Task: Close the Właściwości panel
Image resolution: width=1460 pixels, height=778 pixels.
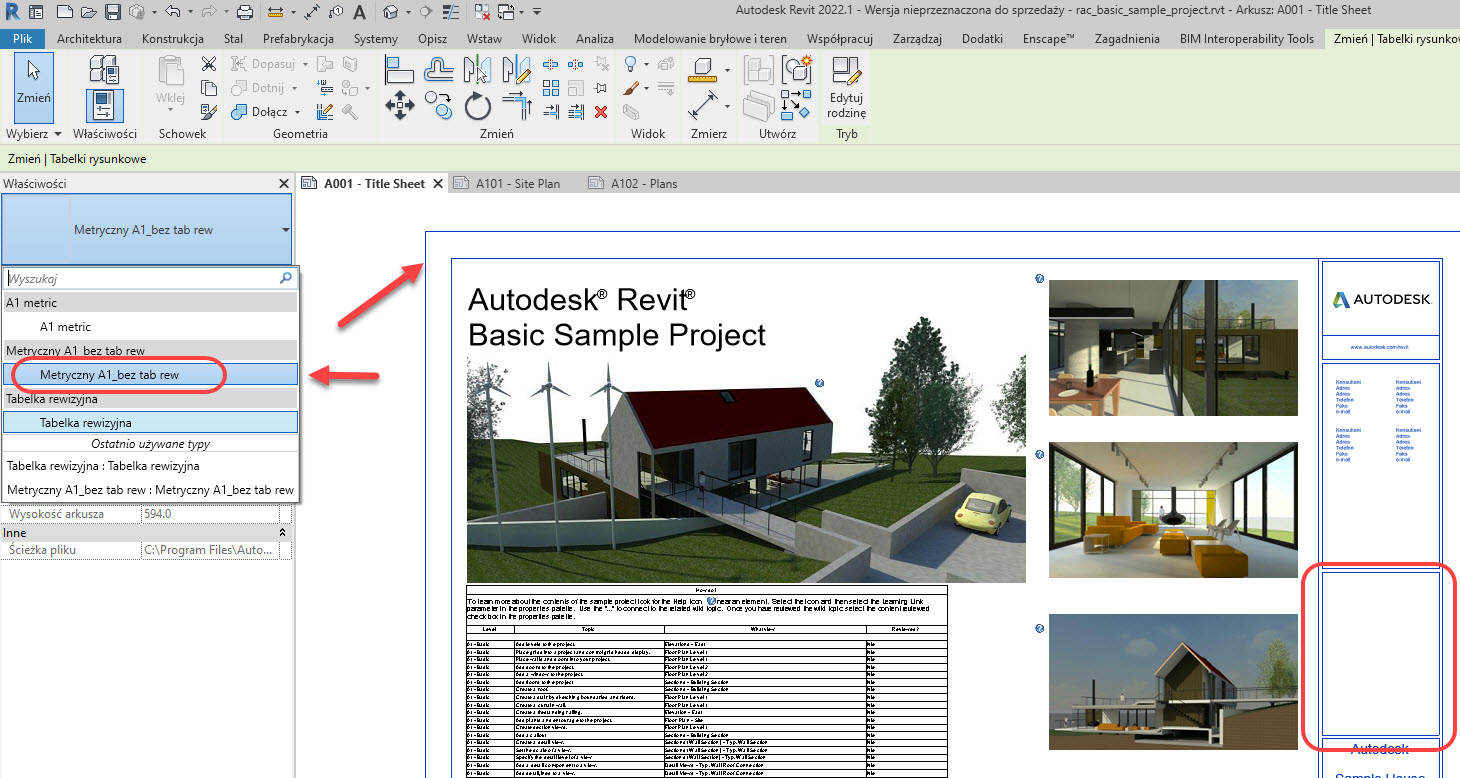Action: pos(284,184)
